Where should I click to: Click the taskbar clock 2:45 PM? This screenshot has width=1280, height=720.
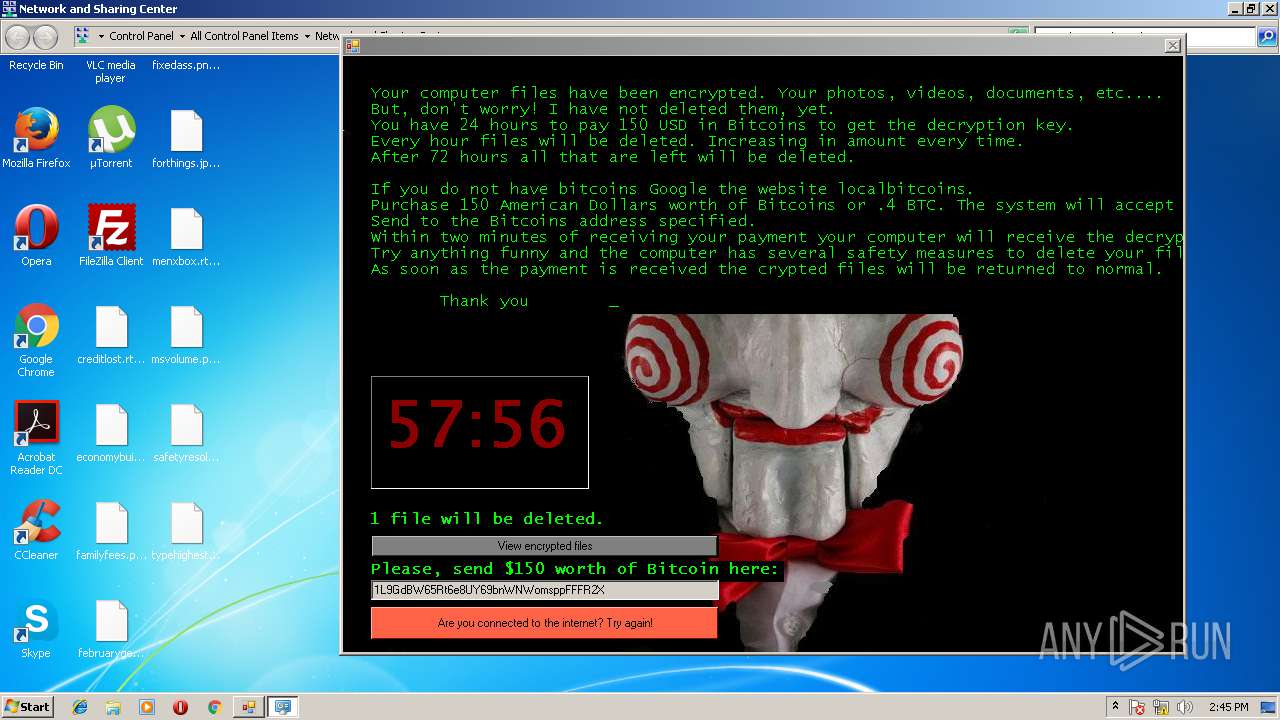click(x=1229, y=707)
